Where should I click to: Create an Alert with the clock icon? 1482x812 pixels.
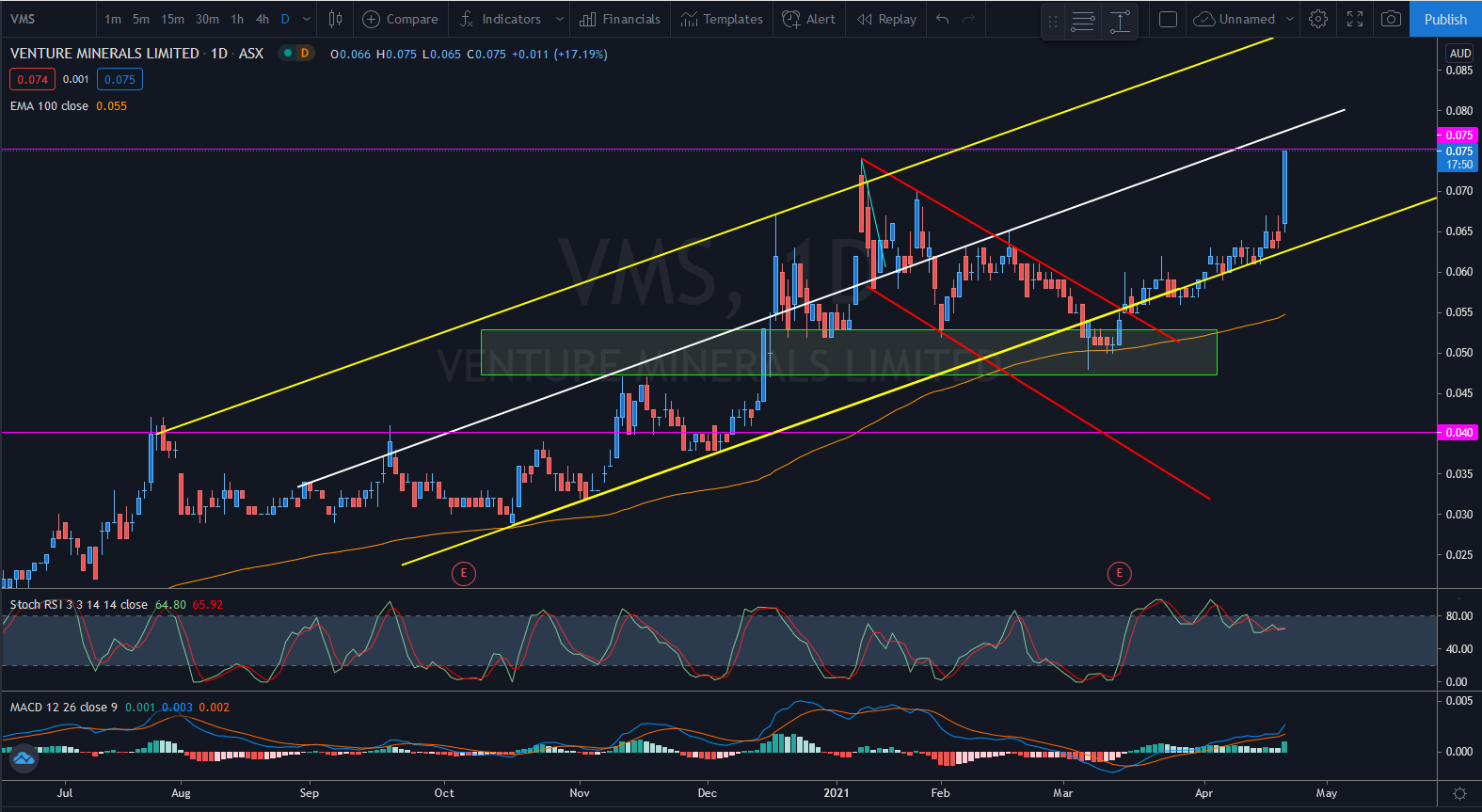click(791, 19)
